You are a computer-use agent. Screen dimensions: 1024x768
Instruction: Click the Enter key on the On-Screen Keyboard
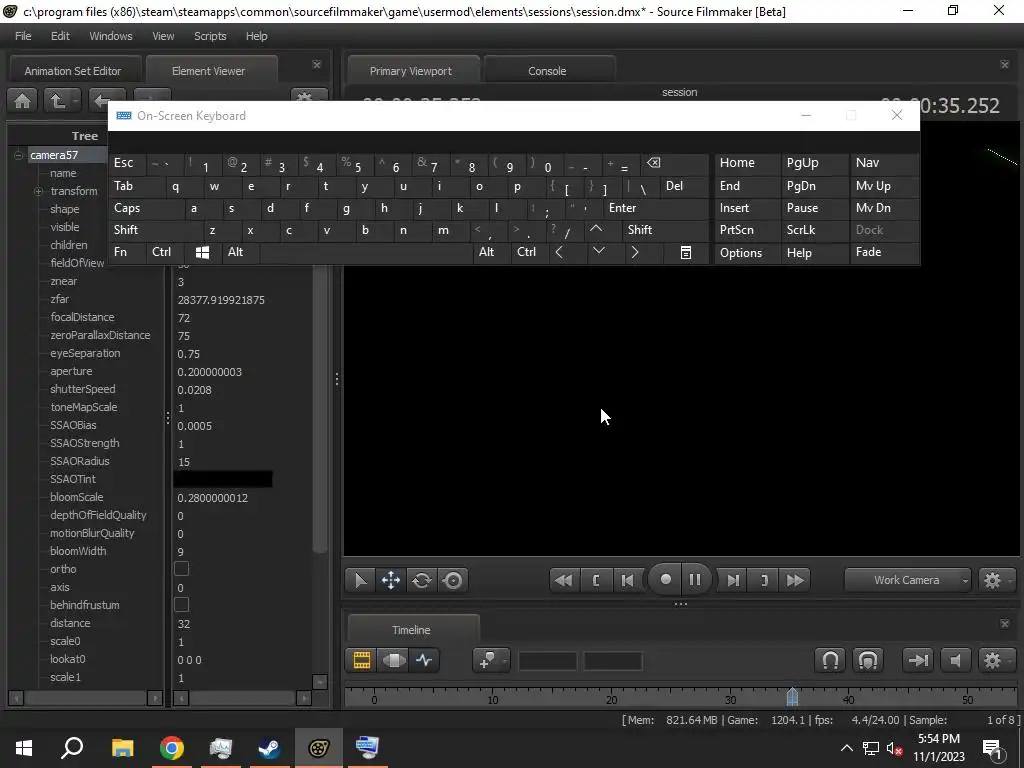(656, 208)
